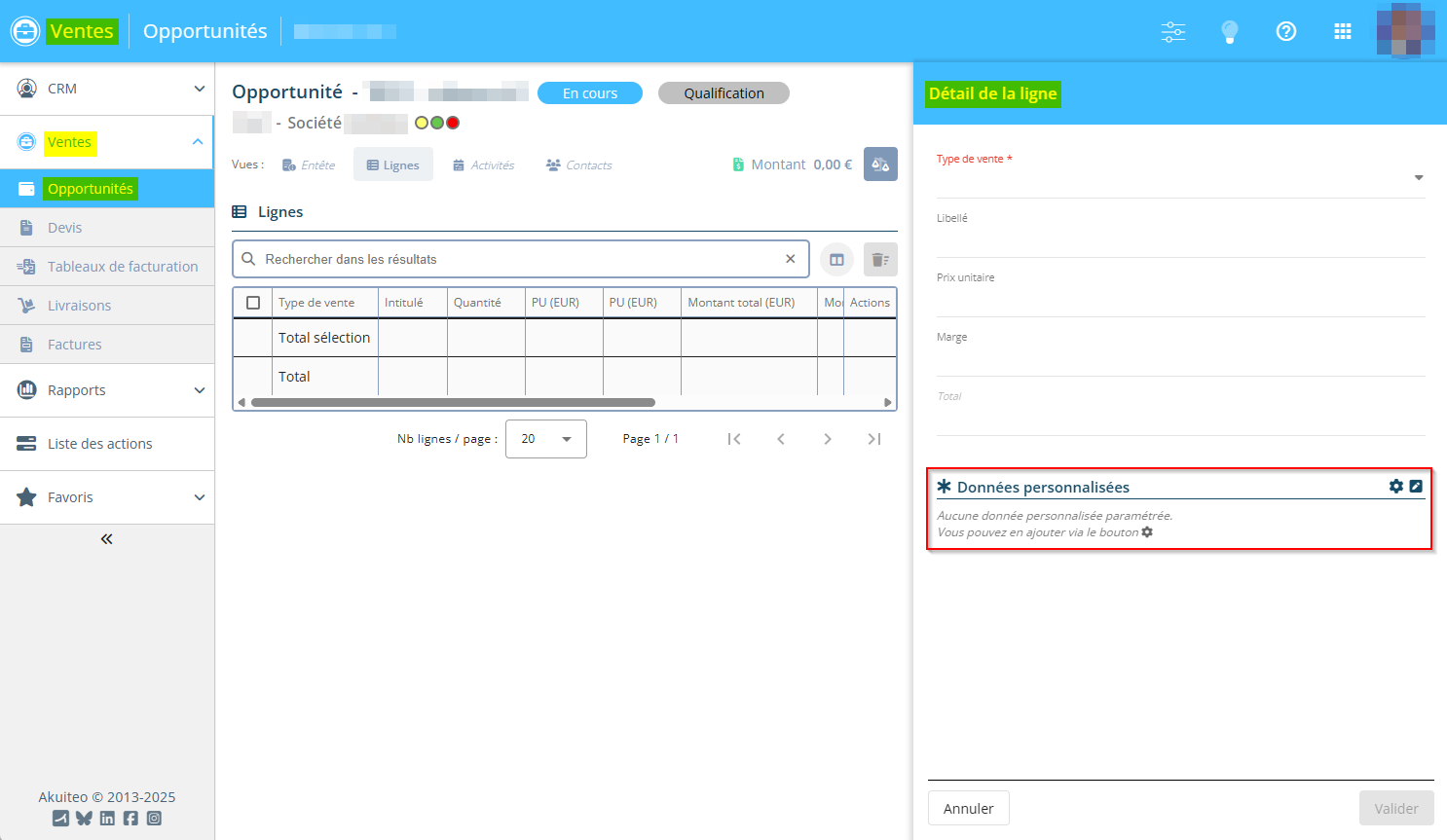Switch to the Activités view tab
The height and width of the screenshot is (840, 1447).
pos(484,165)
